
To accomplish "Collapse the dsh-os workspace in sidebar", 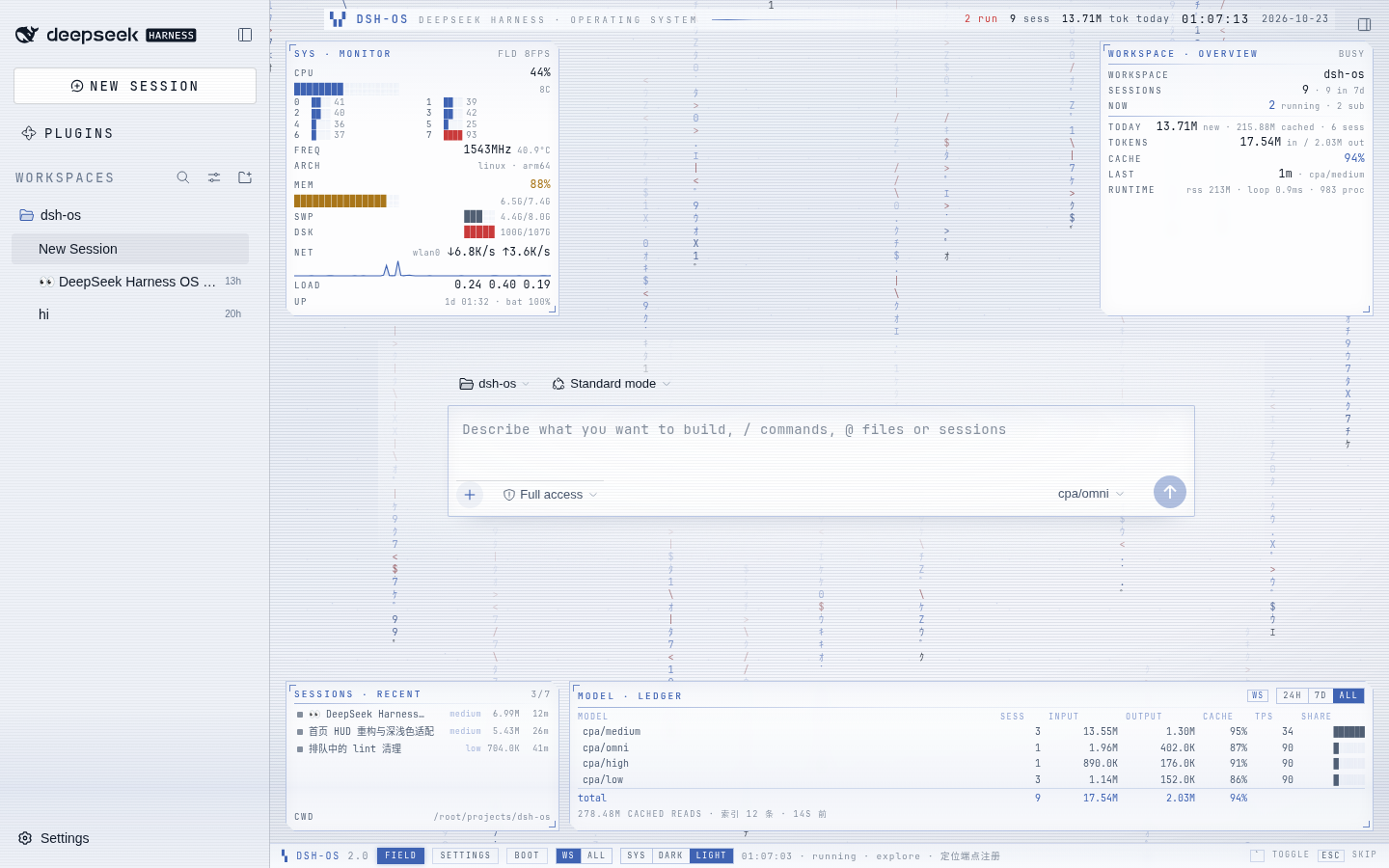I will (130, 215).
